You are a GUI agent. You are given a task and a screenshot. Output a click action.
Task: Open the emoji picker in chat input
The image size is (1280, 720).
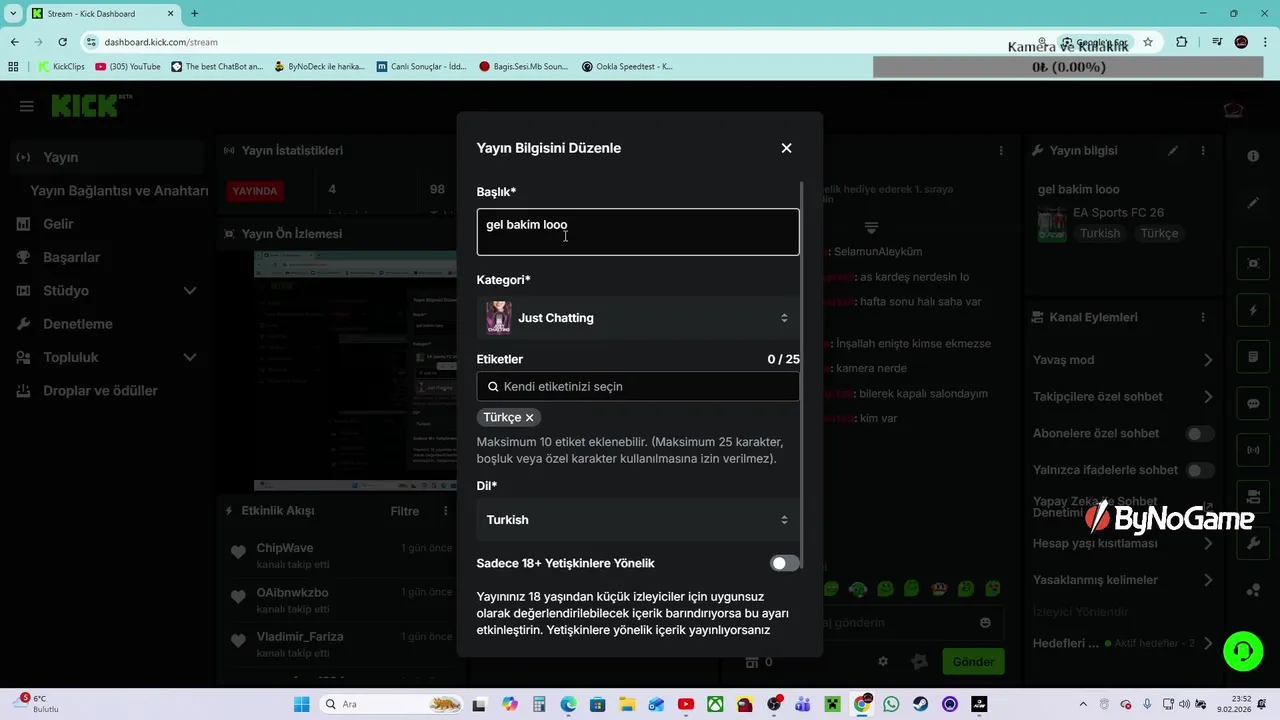pyautogui.click(x=985, y=623)
